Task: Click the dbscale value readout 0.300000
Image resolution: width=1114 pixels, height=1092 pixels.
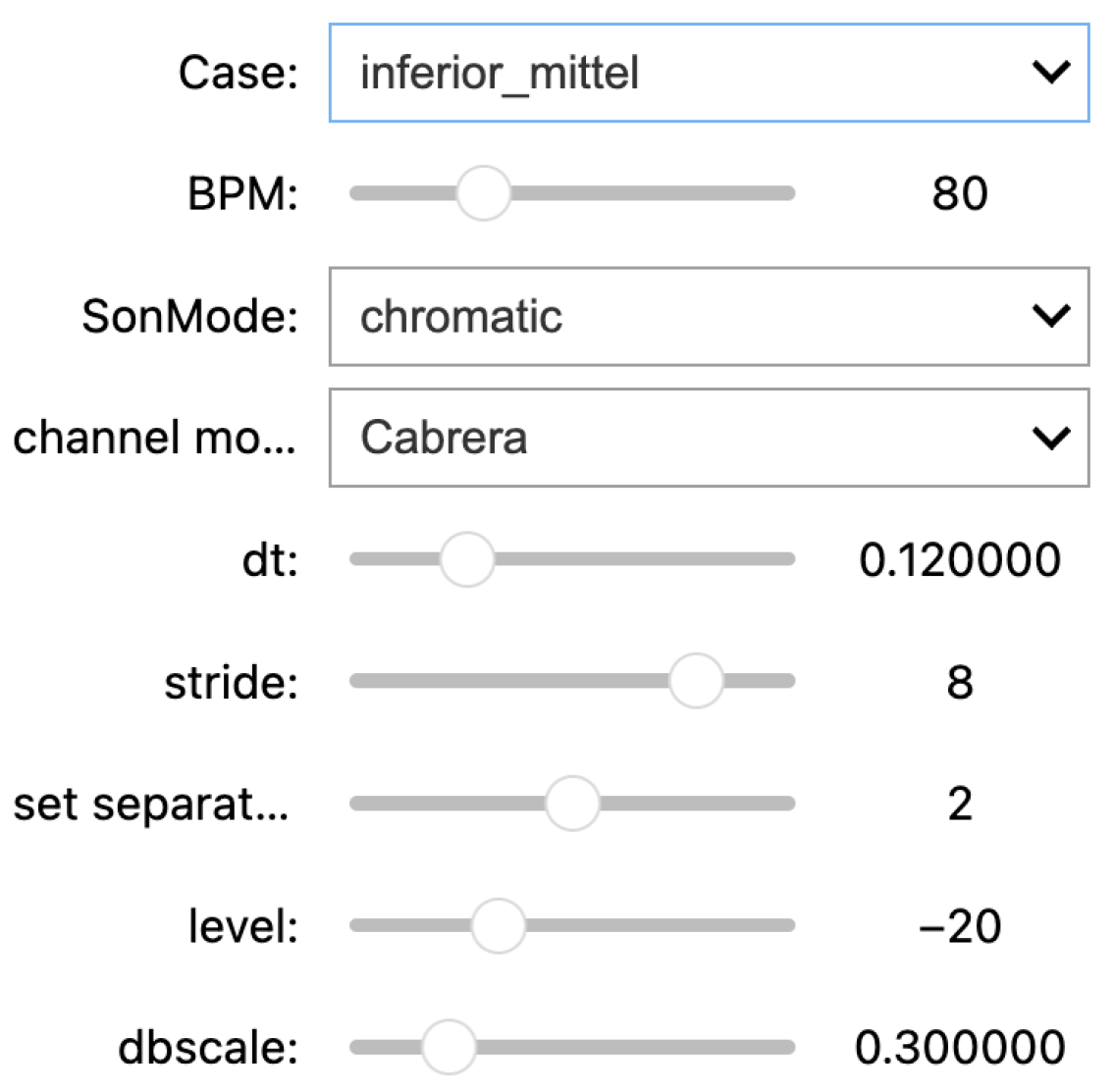Action: click(x=960, y=1048)
